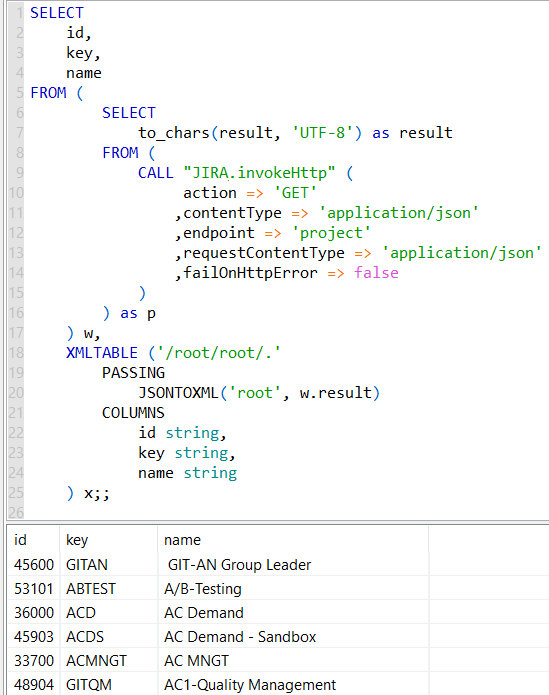Click line number 26 in the gutter

(x=16, y=513)
